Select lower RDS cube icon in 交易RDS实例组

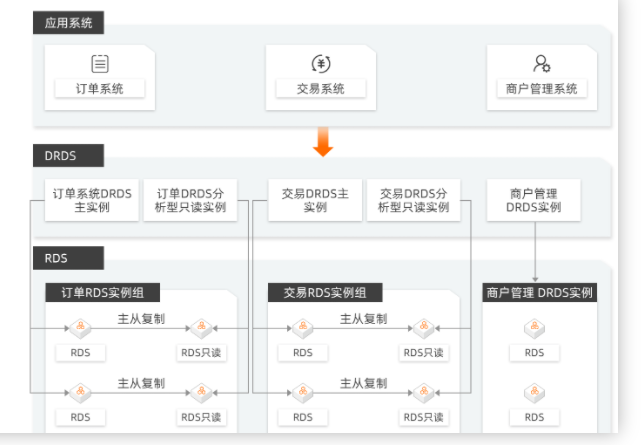point(303,393)
